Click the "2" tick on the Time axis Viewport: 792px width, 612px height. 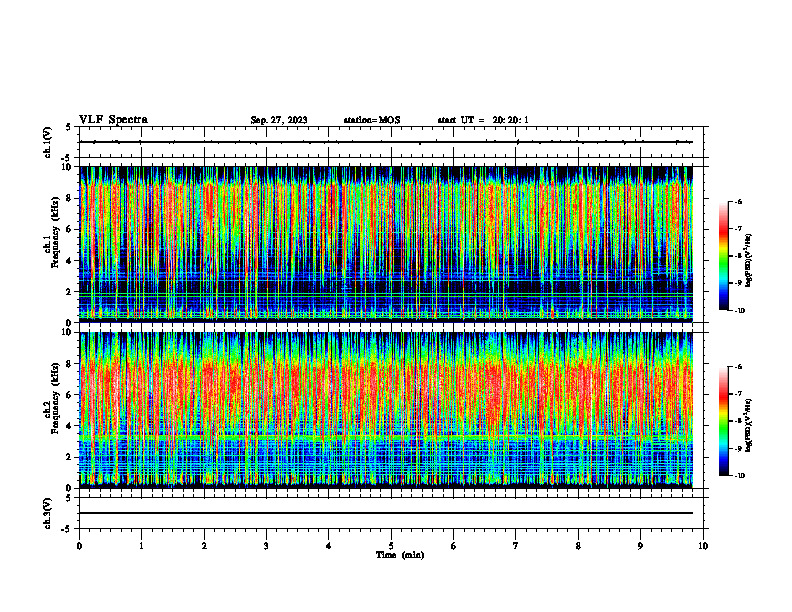(x=204, y=546)
